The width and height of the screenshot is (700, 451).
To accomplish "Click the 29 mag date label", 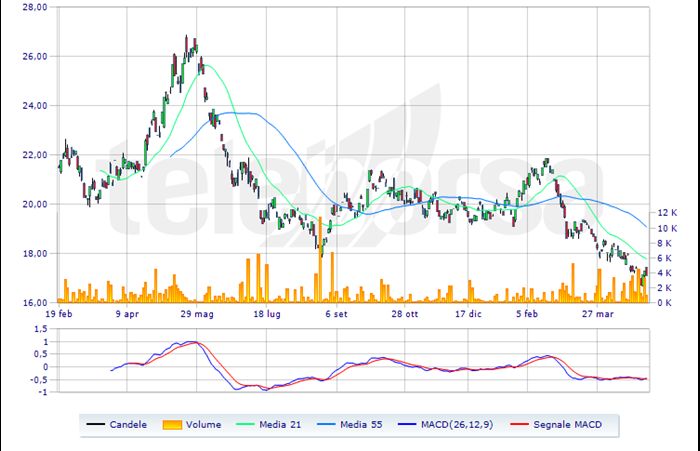I will point(197,313).
